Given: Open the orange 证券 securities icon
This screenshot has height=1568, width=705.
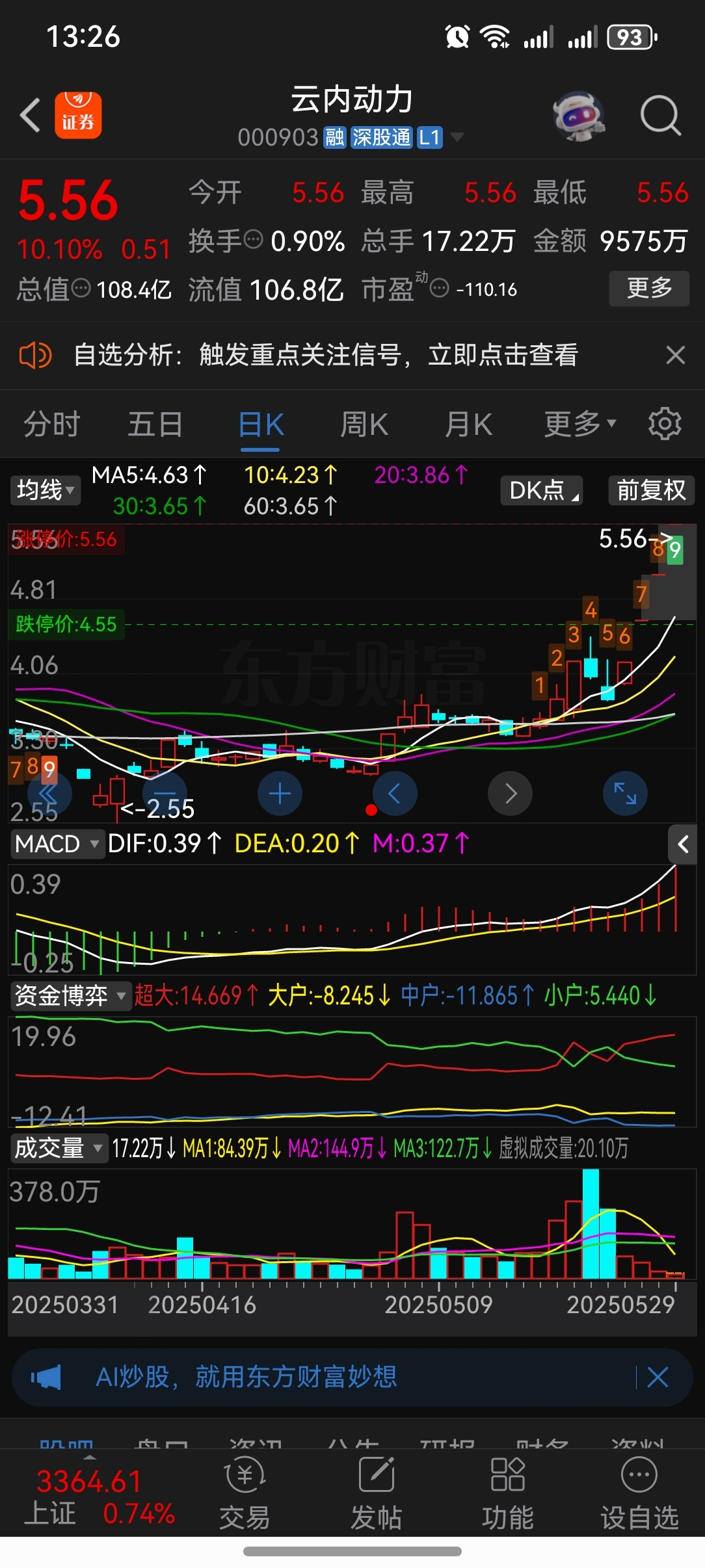Looking at the screenshot, I should [x=78, y=115].
